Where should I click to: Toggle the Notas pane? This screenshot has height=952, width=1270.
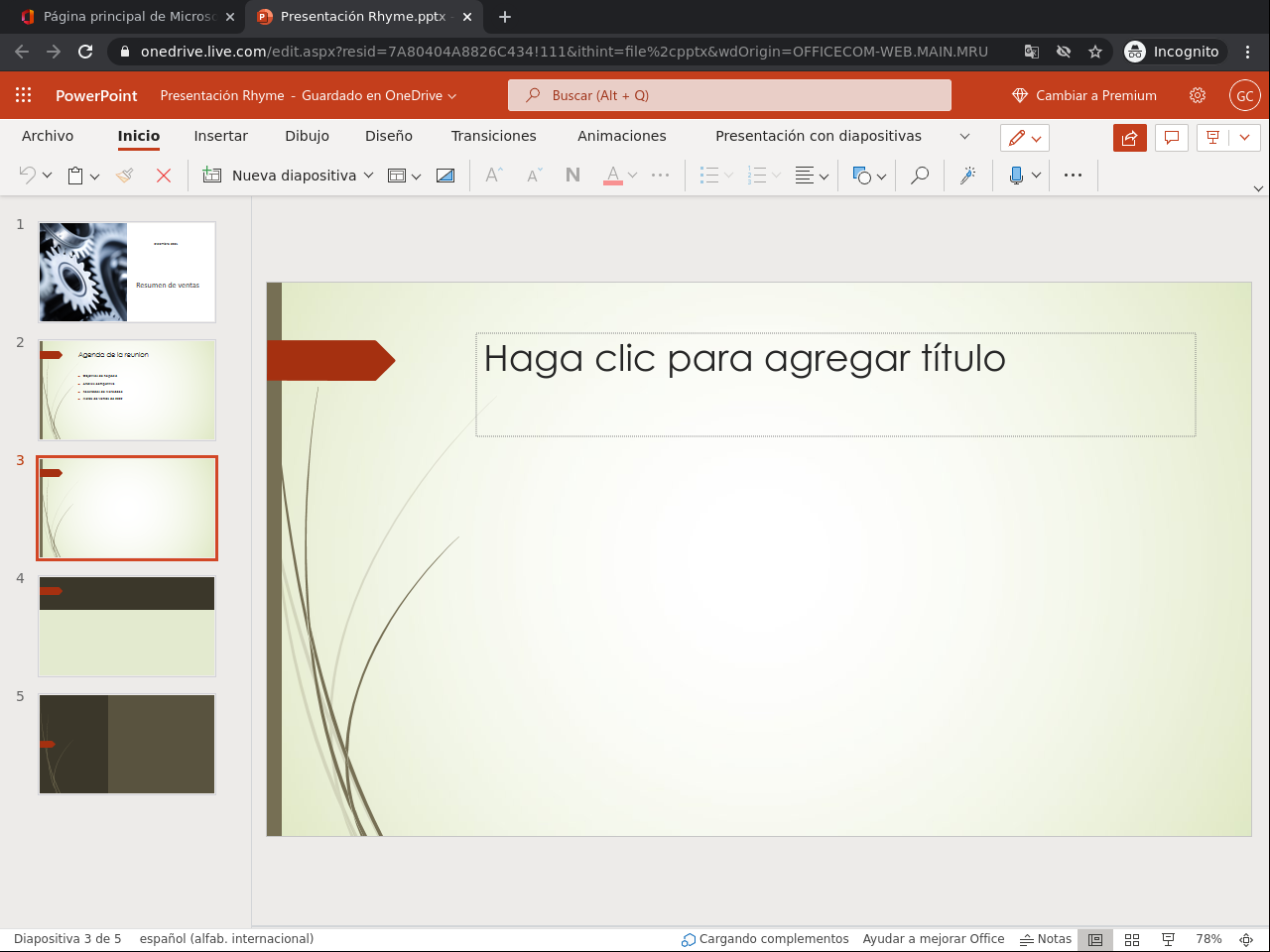pyautogui.click(x=1046, y=939)
